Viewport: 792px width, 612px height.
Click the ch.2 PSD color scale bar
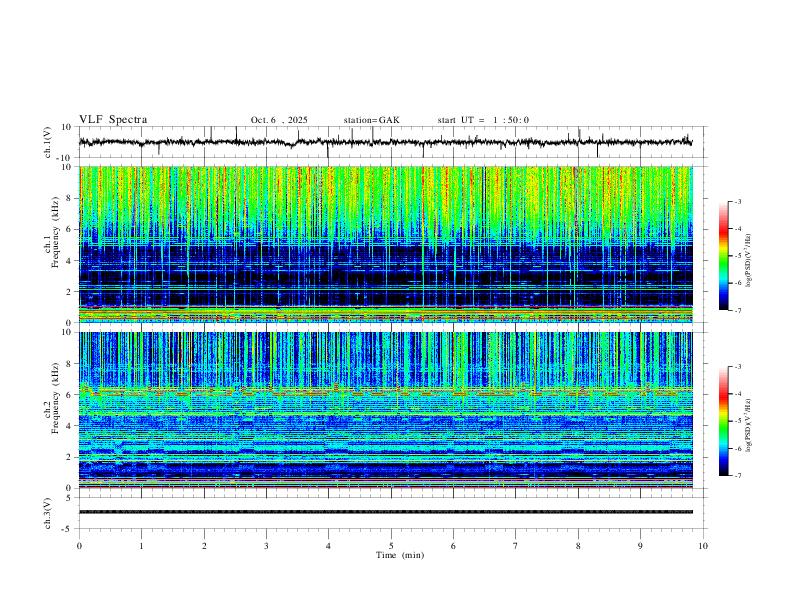coord(723,421)
